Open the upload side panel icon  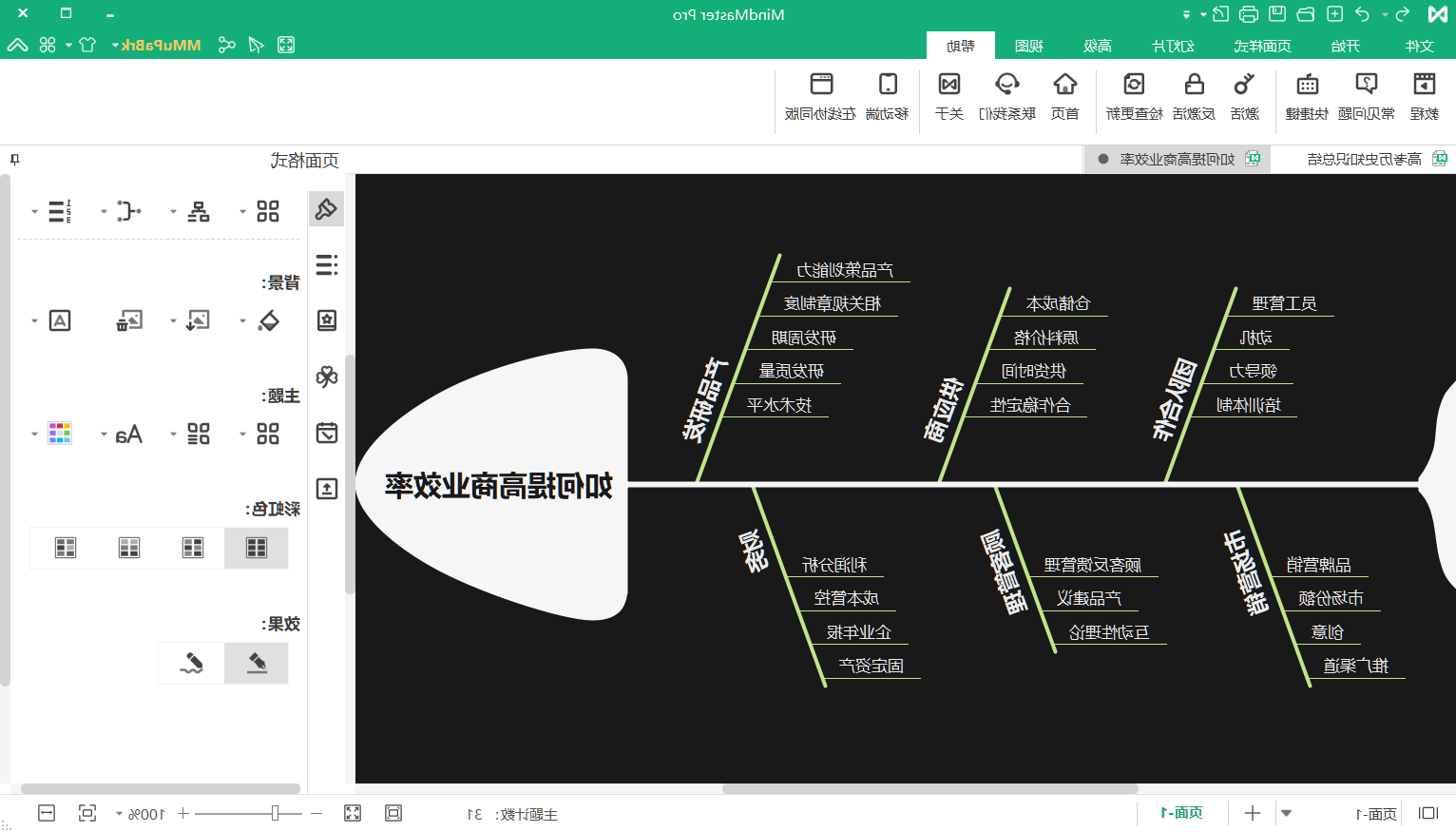click(326, 489)
